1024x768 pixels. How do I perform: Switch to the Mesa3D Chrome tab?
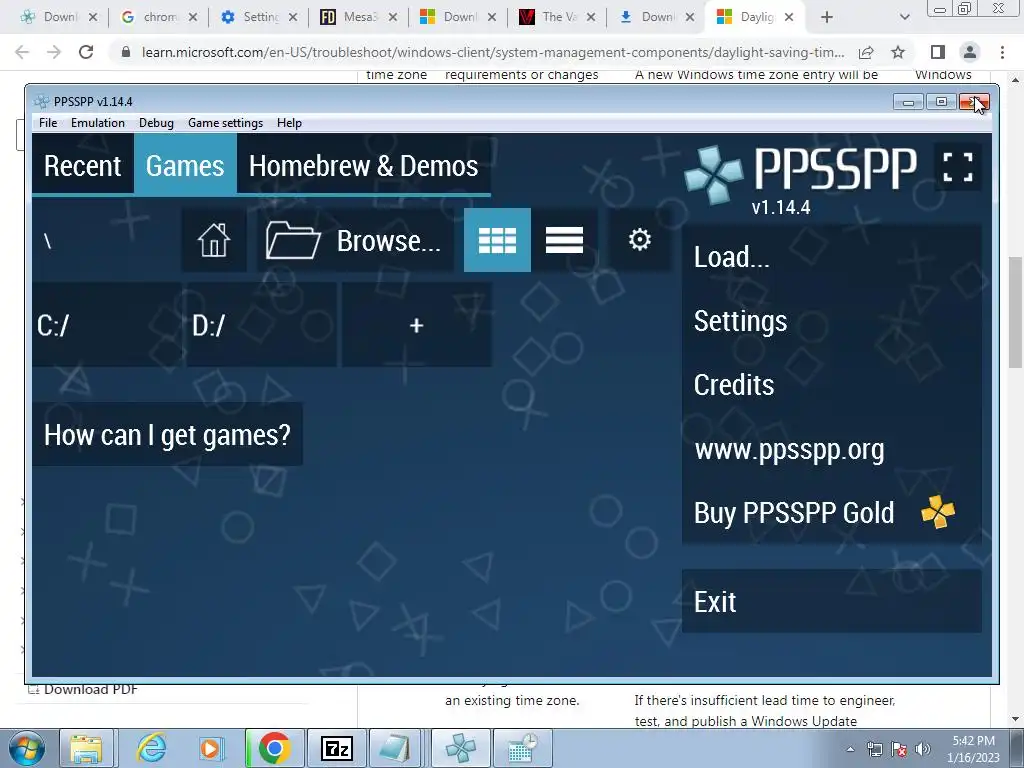pyautogui.click(x=359, y=18)
